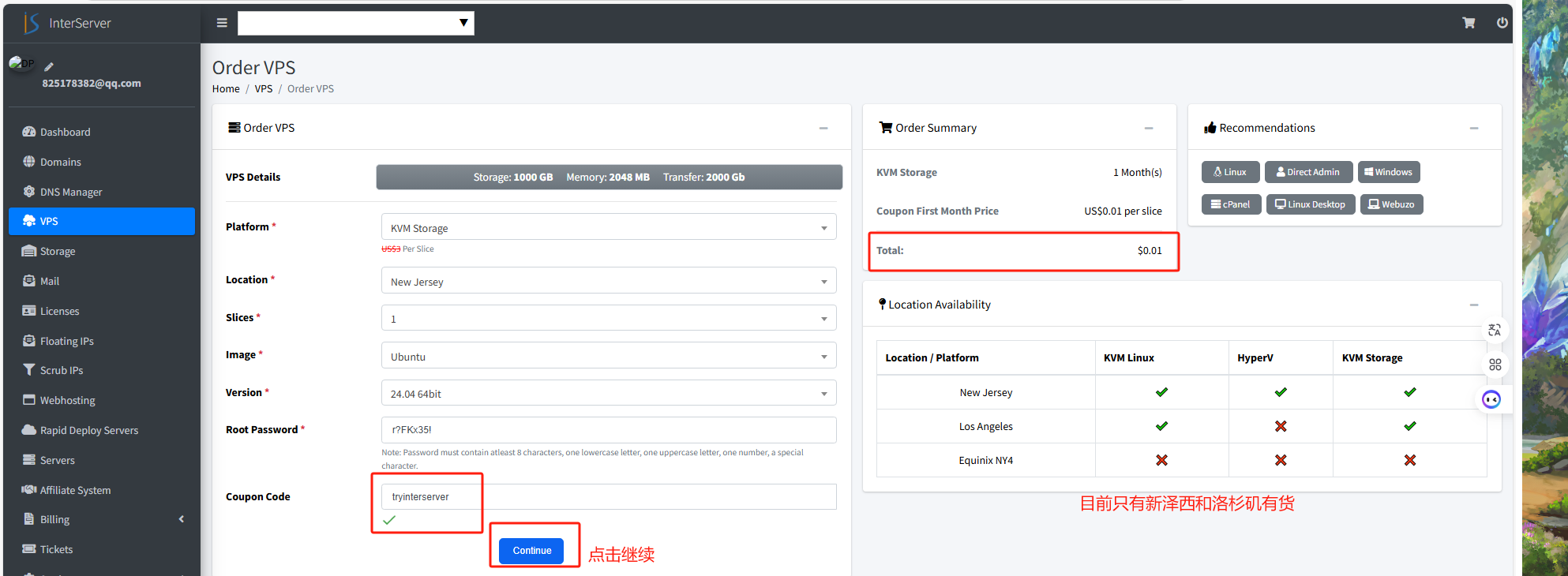Click the InterServer logo
Viewport: 1568px width, 576px height.
68,23
